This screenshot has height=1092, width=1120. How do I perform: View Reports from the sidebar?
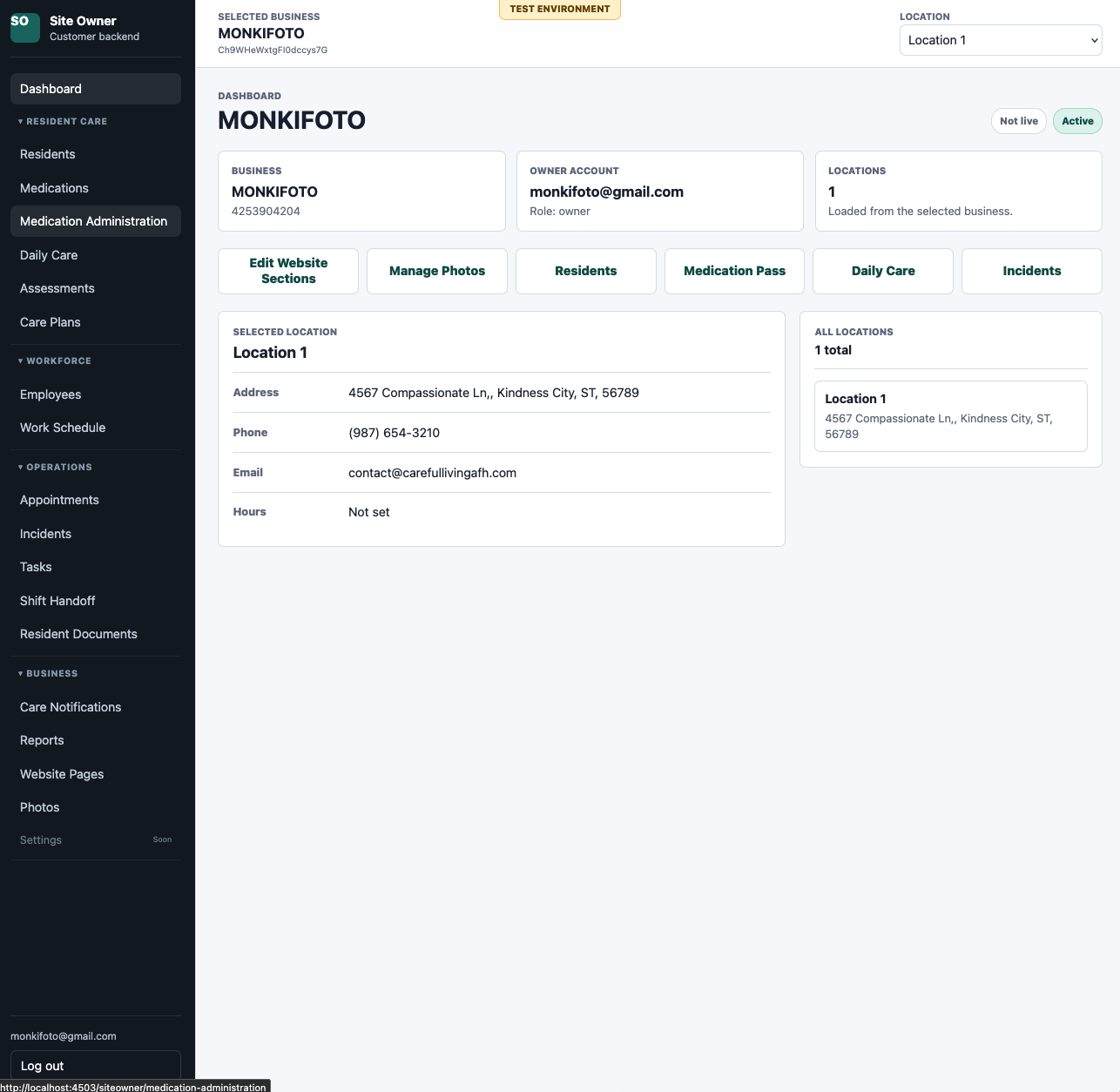pos(96,740)
